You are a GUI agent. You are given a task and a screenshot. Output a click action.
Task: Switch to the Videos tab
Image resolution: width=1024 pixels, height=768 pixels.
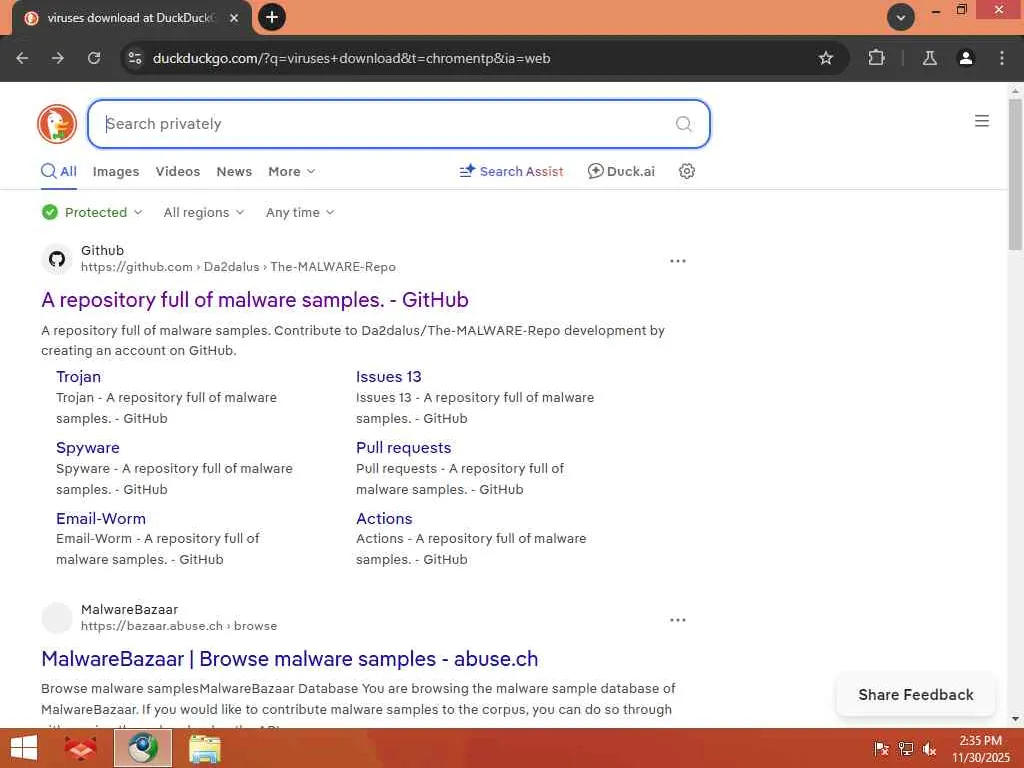click(x=178, y=171)
